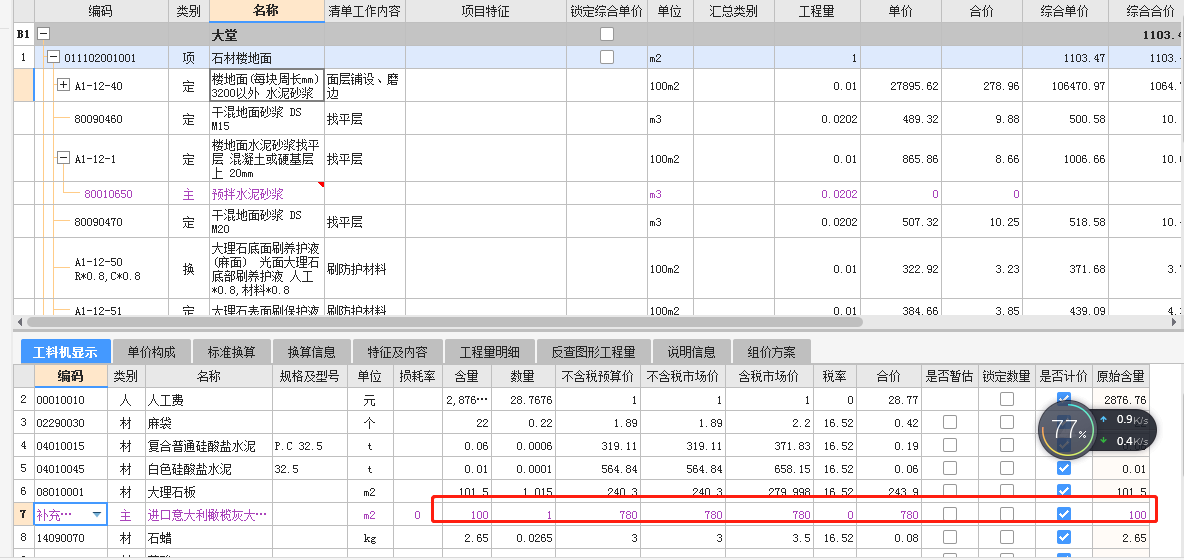Open the 单价构成 tab
Viewport: 1184px width, 560px height.
(x=151, y=352)
